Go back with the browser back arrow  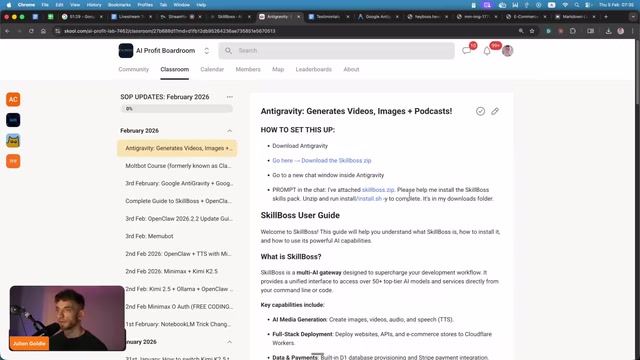[7, 31]
